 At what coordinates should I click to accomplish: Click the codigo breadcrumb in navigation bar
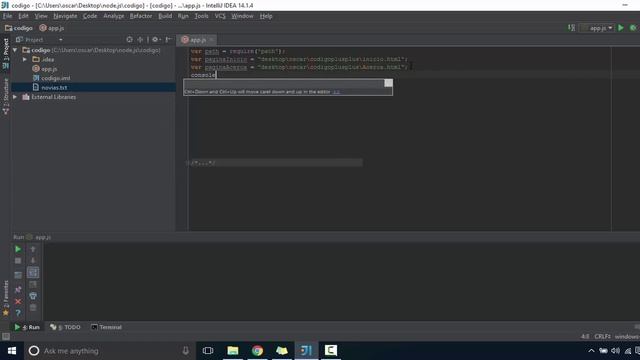coord(19,28)
